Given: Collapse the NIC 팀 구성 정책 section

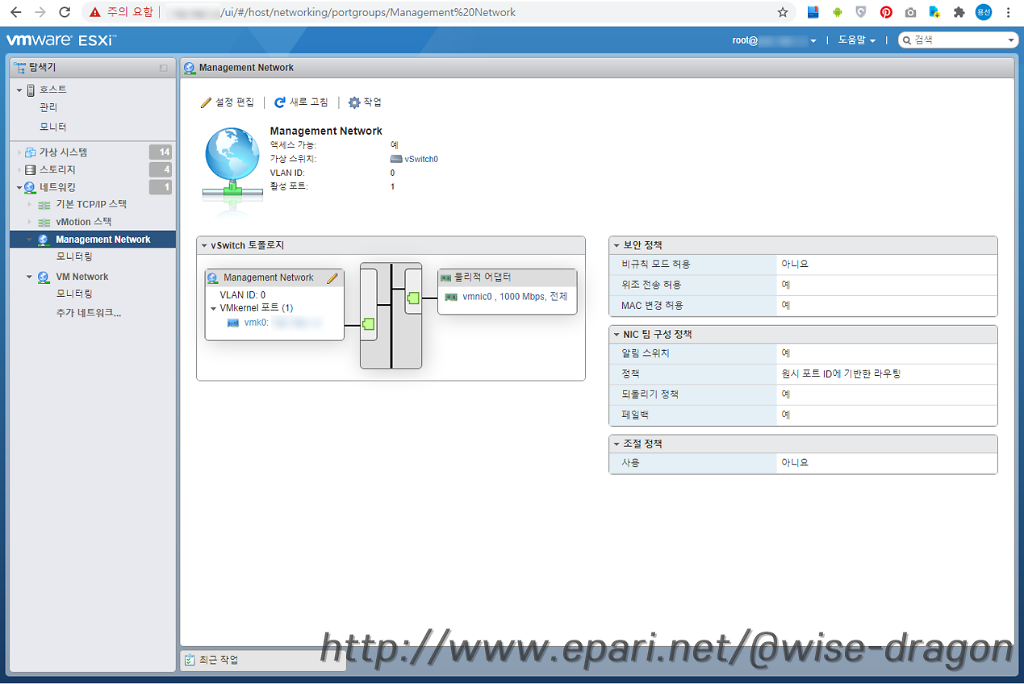Looking at the screenshot, I should coord(616,334).
